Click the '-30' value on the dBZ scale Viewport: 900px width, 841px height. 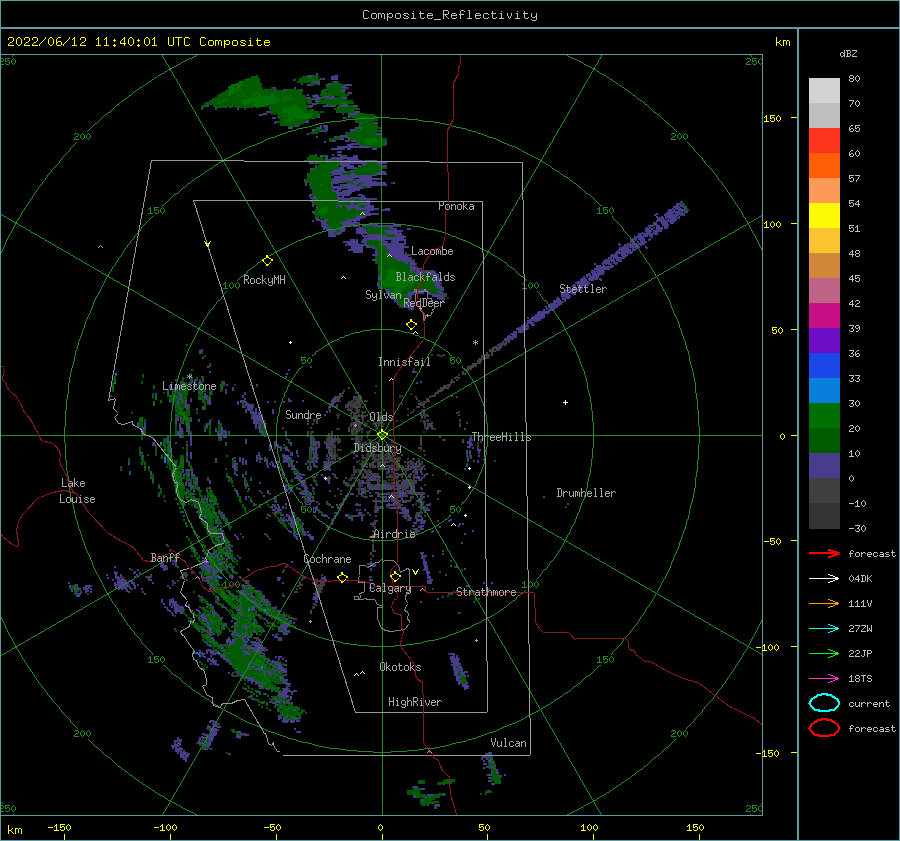pyautogui.click(x=858, y=528)
